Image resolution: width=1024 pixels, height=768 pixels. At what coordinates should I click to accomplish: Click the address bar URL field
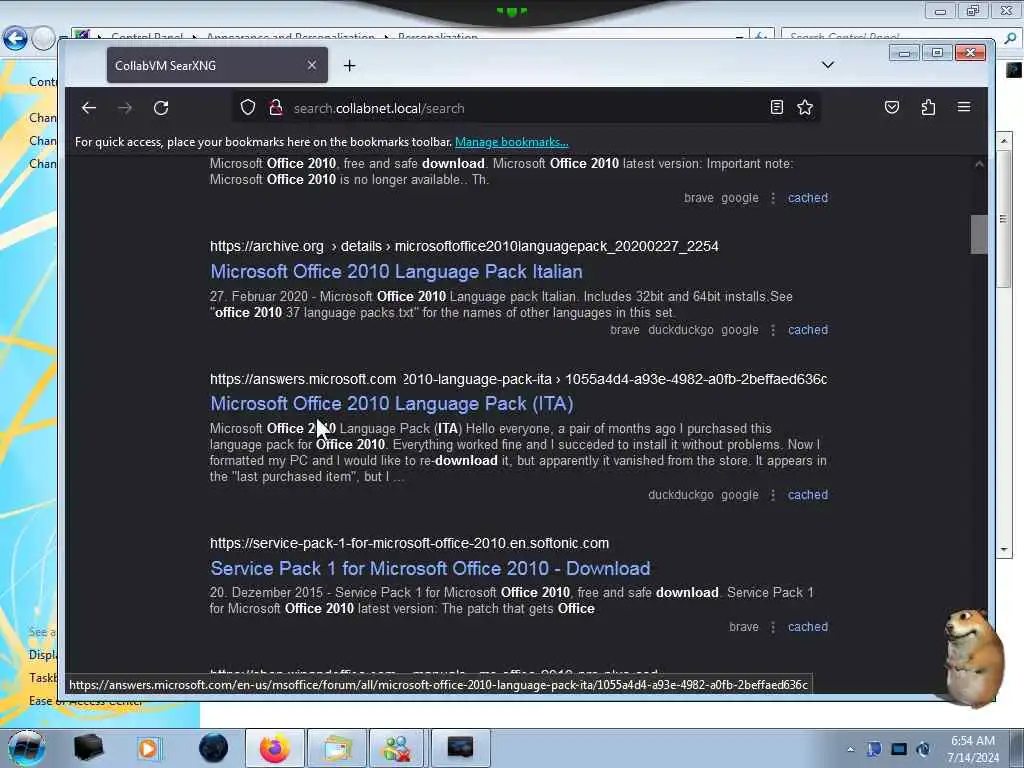[526, 108]
